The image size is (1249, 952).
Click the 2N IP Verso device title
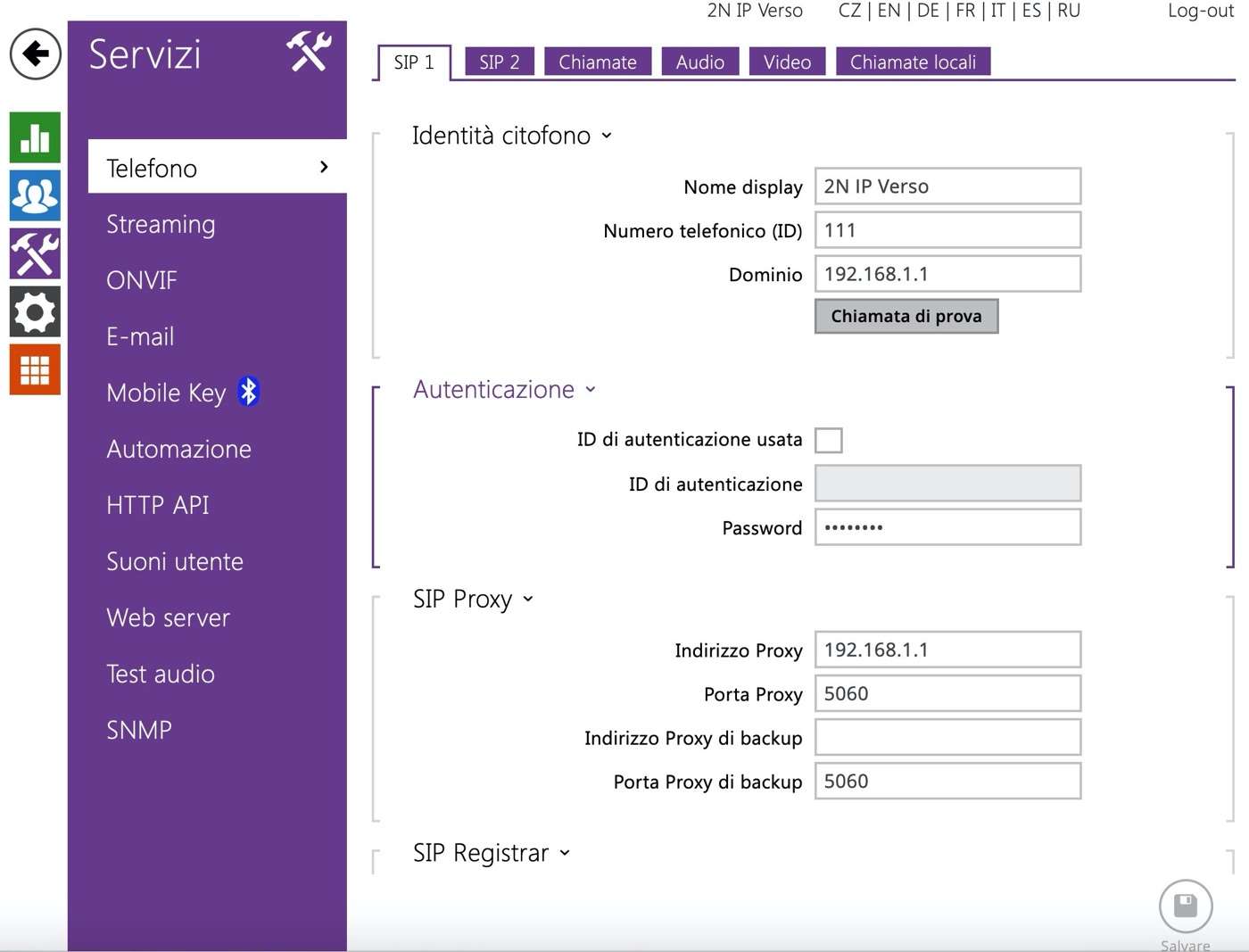click(755, 11)
